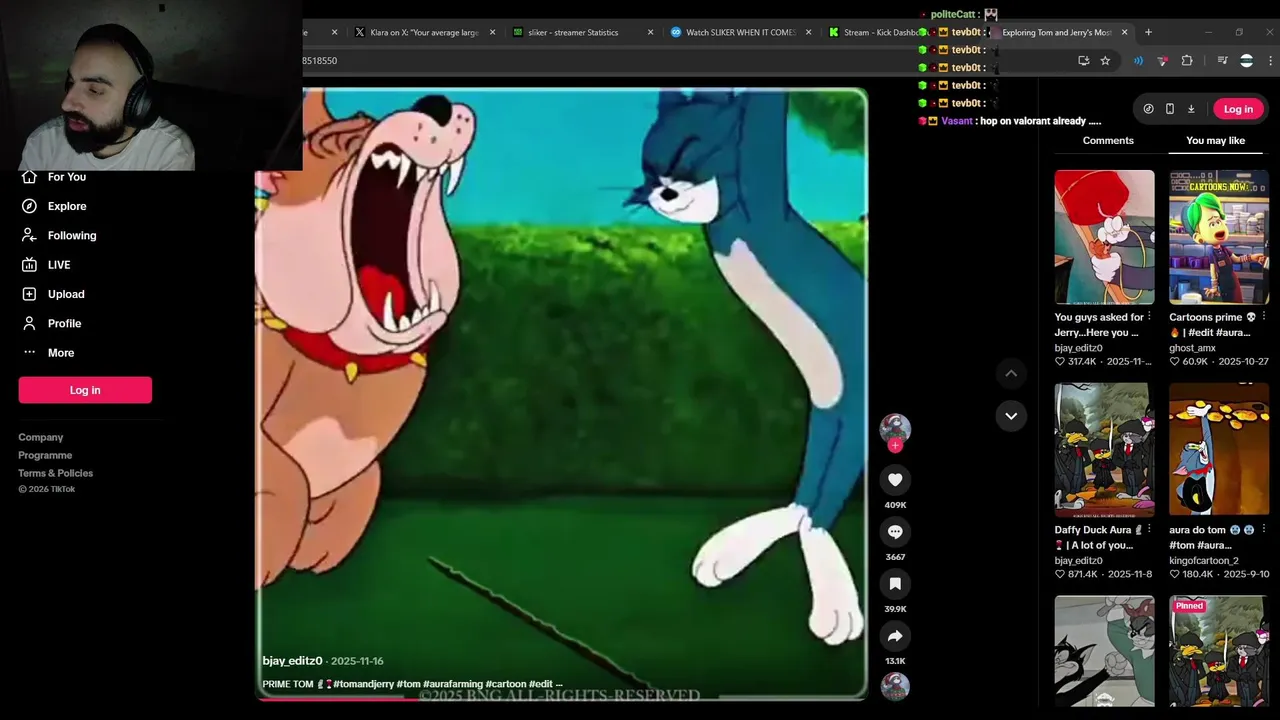The width and height of the screenshot is (1280, 720).
Task: Share the video with the arrow icon
Action: coord(895,636)
